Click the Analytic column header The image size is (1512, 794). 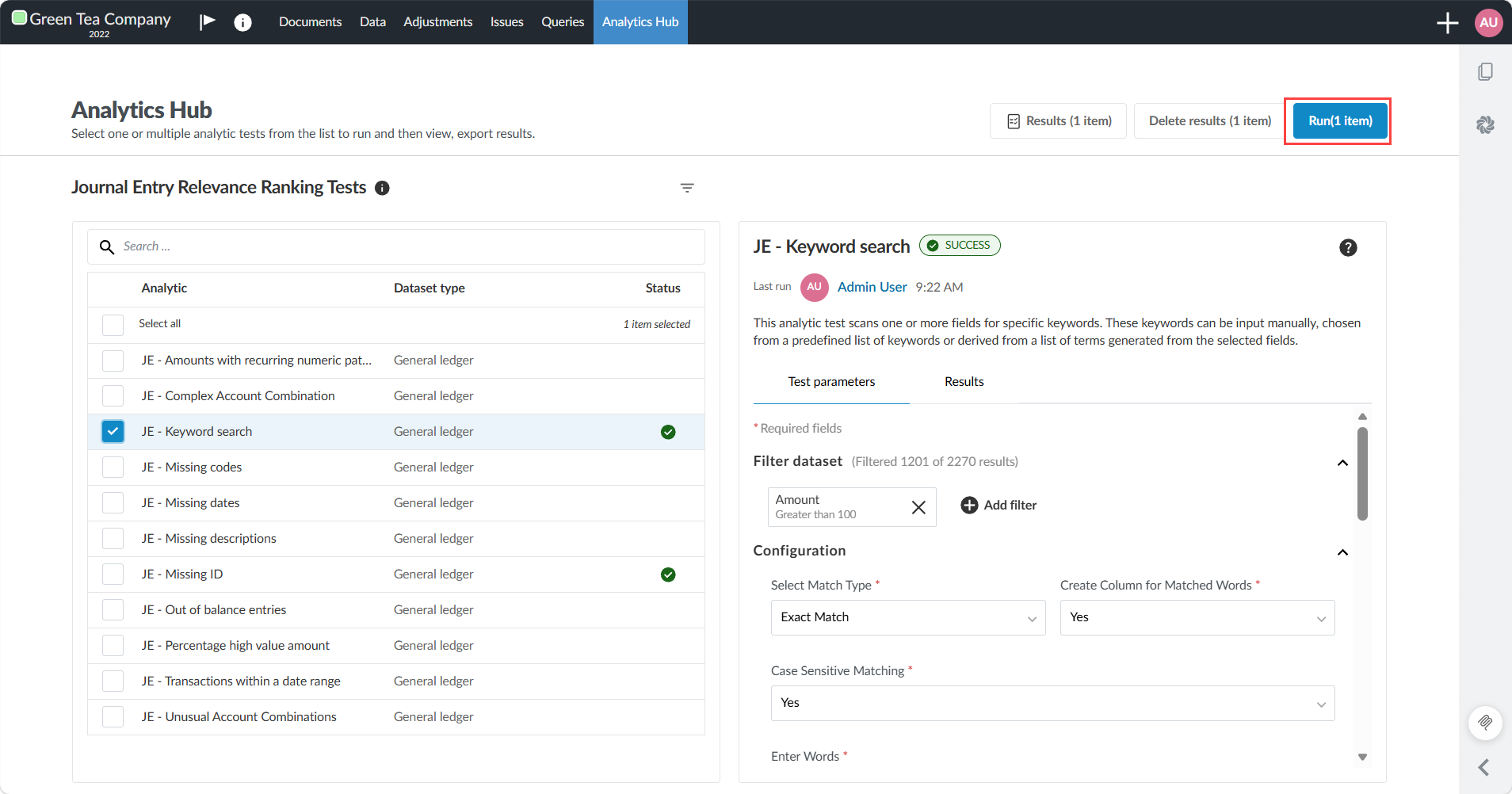164,288
